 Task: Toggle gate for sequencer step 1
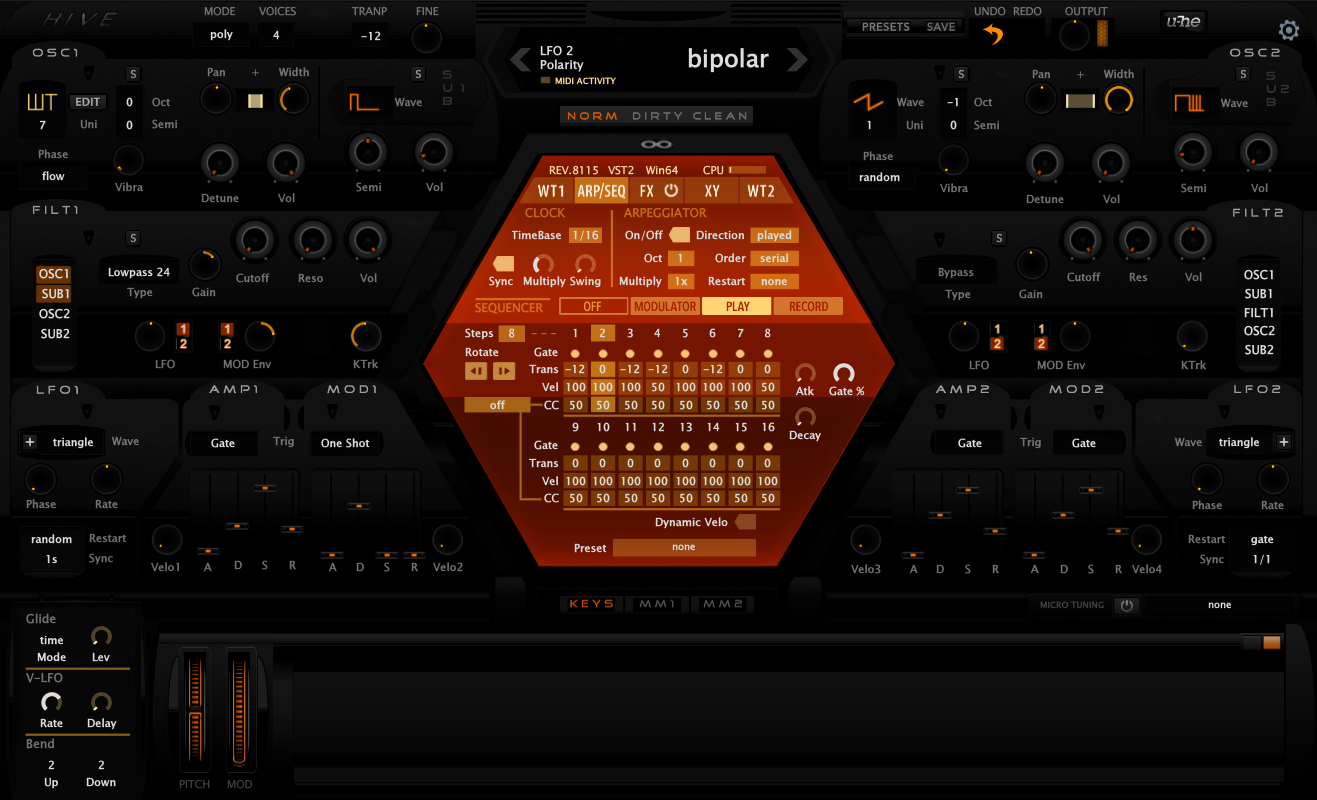pyautogui.click(x=575, y=353)
